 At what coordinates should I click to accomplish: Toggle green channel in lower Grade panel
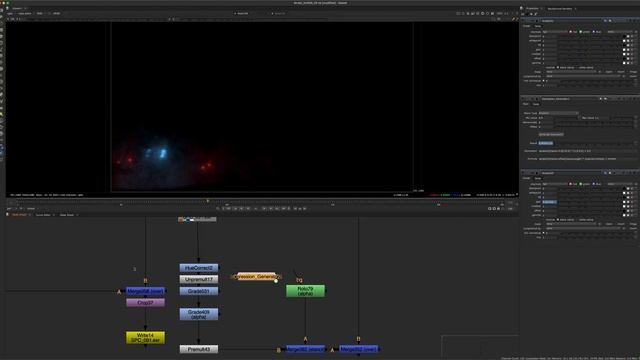point(580,184)
